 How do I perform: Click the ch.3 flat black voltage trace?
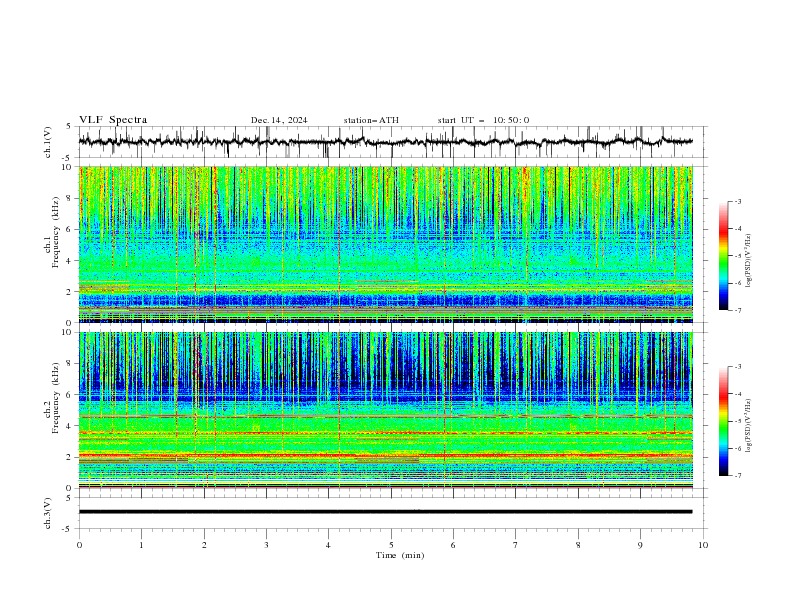(385, 512)
